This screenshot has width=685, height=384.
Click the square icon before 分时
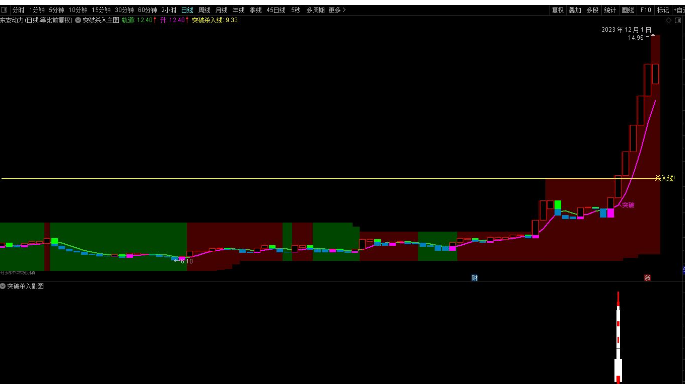[x=4, y=10]
